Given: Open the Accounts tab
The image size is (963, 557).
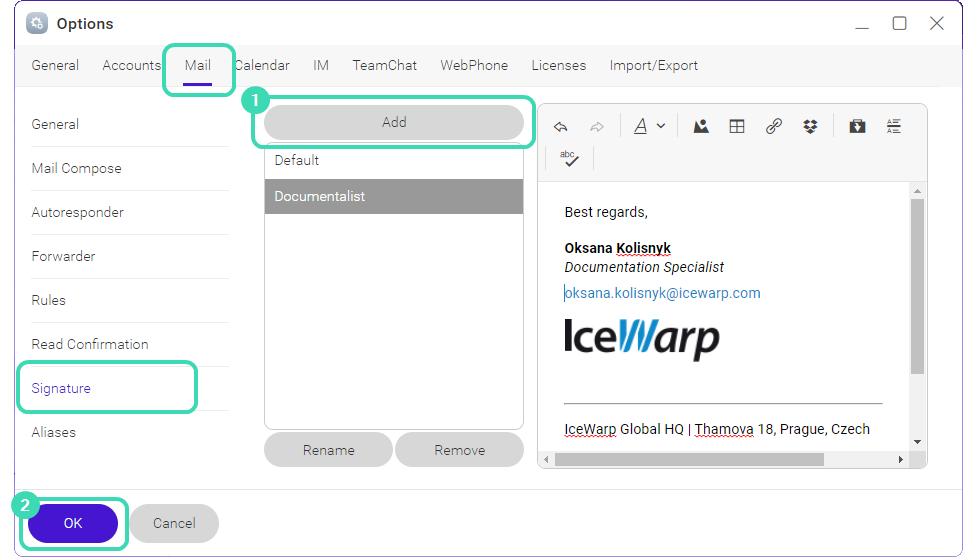Looking at the screenshot, I should pyautogui.click(x=131, y=66).
